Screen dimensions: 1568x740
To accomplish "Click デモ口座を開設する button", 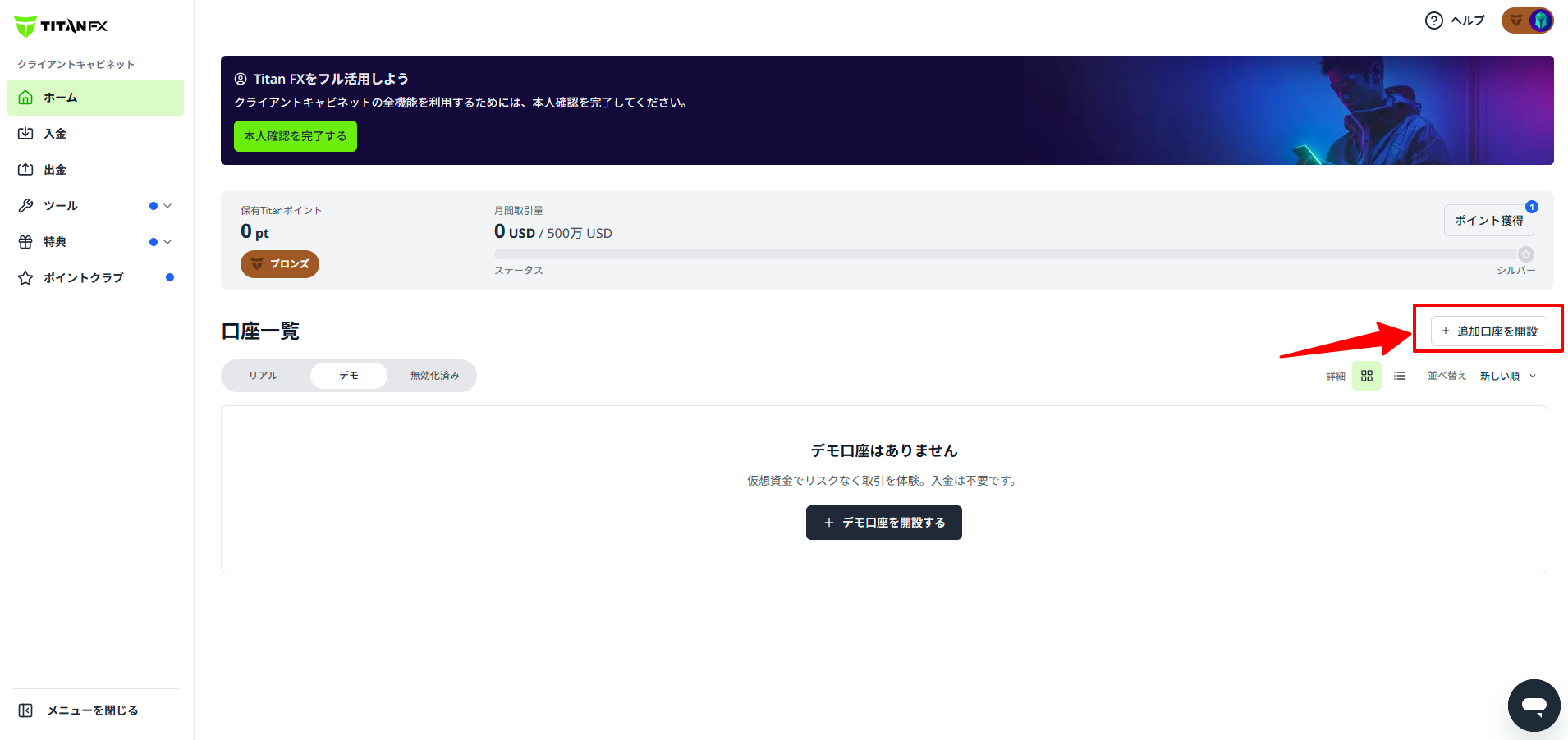I will click(x=884, y=523).
